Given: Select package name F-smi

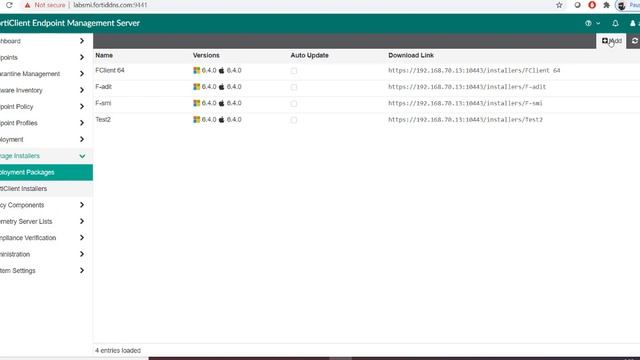Looking at the screenshot, I should pos(103,103).
